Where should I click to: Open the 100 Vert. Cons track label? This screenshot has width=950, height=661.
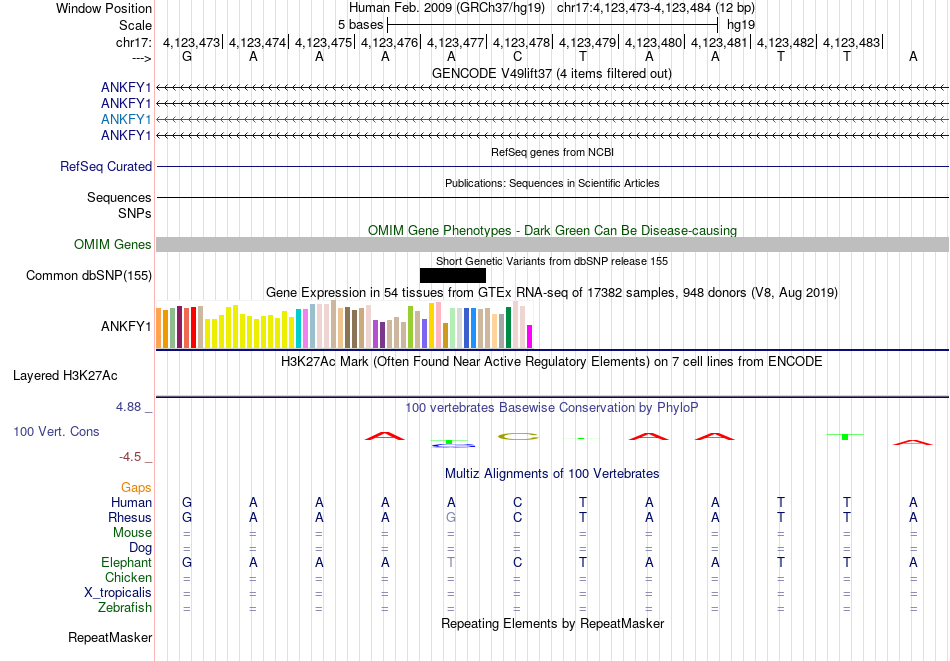coord(56,431)
